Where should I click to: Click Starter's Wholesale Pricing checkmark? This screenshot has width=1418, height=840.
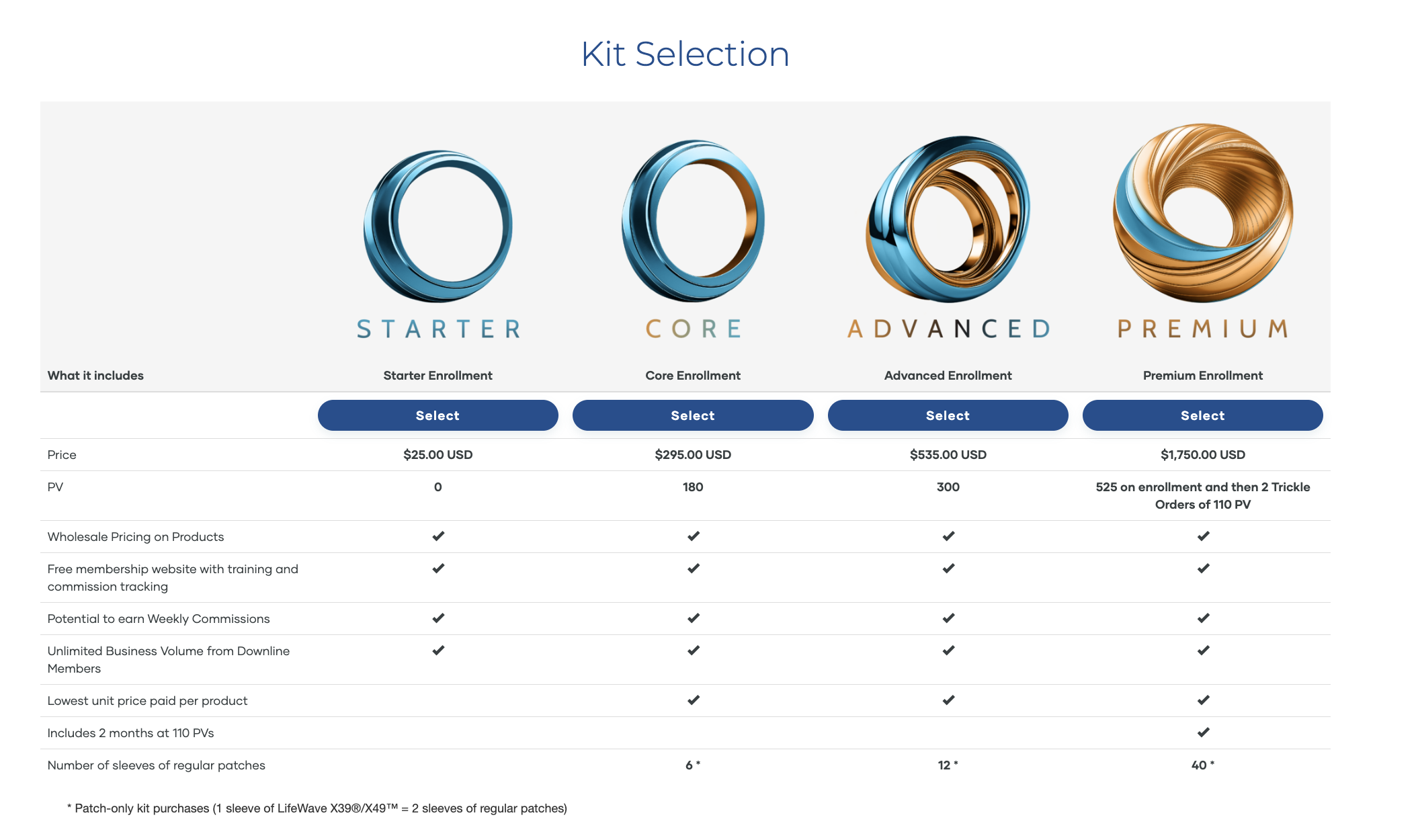pyautogui.click(x=438, y=536)
